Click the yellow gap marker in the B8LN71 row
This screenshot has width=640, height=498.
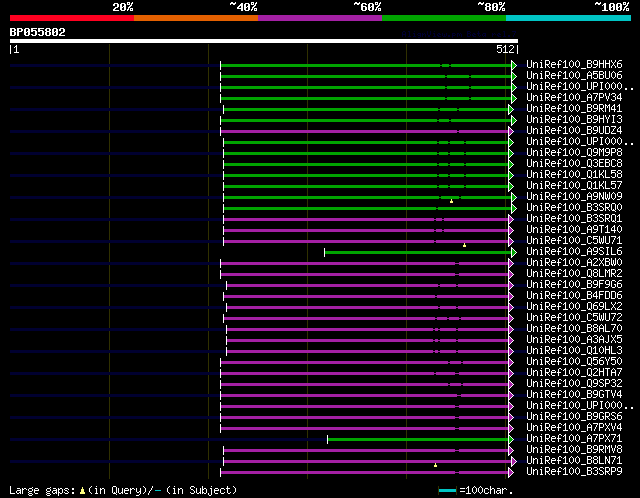435,465
